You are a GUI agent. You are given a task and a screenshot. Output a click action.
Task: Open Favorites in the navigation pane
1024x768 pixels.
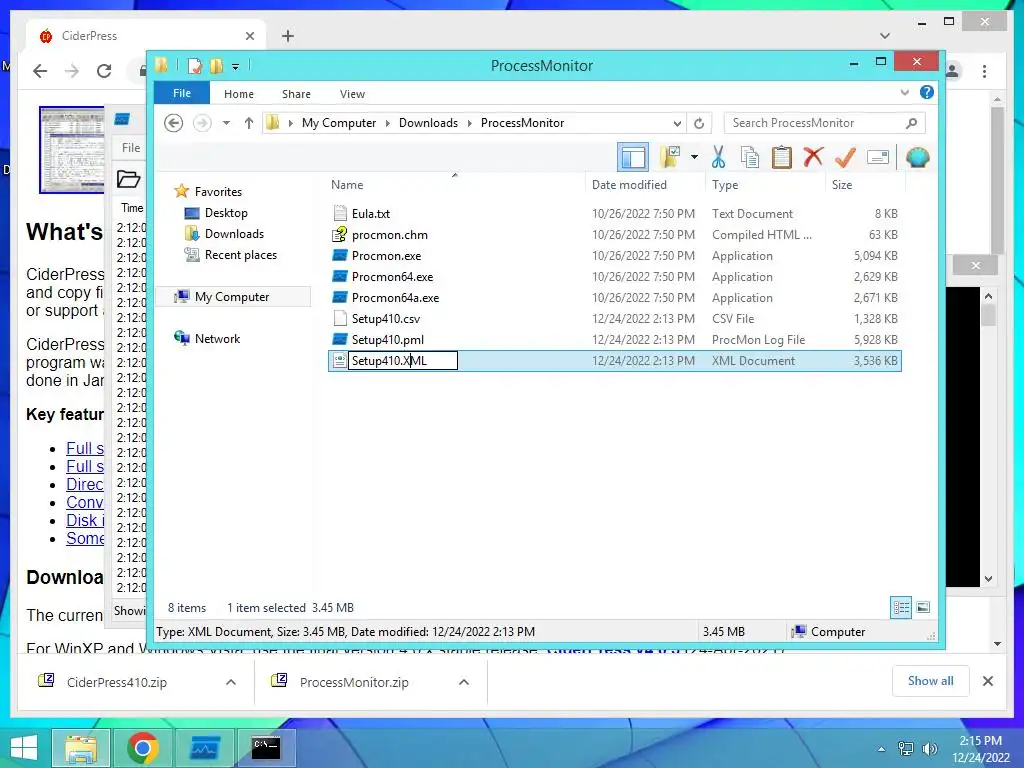click(217, 191)
